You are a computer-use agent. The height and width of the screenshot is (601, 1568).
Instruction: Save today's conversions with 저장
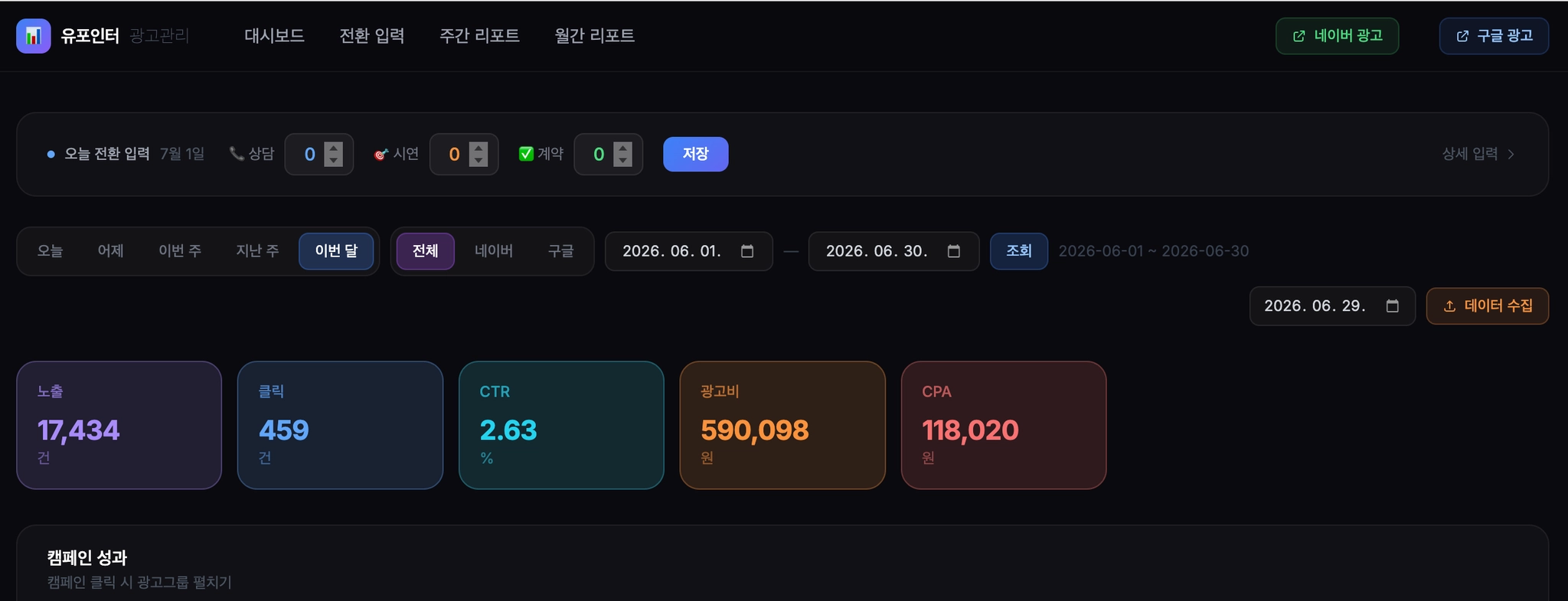[x=695, y=154]
